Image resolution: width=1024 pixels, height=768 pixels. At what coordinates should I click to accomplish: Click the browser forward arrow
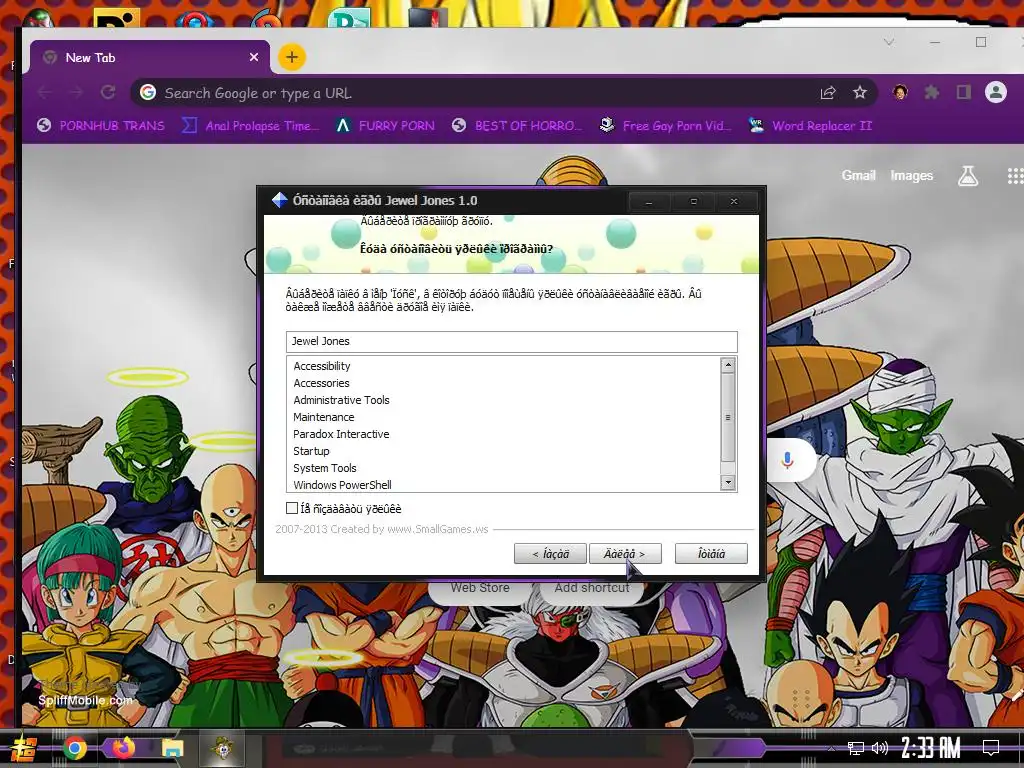pos(76,93)
